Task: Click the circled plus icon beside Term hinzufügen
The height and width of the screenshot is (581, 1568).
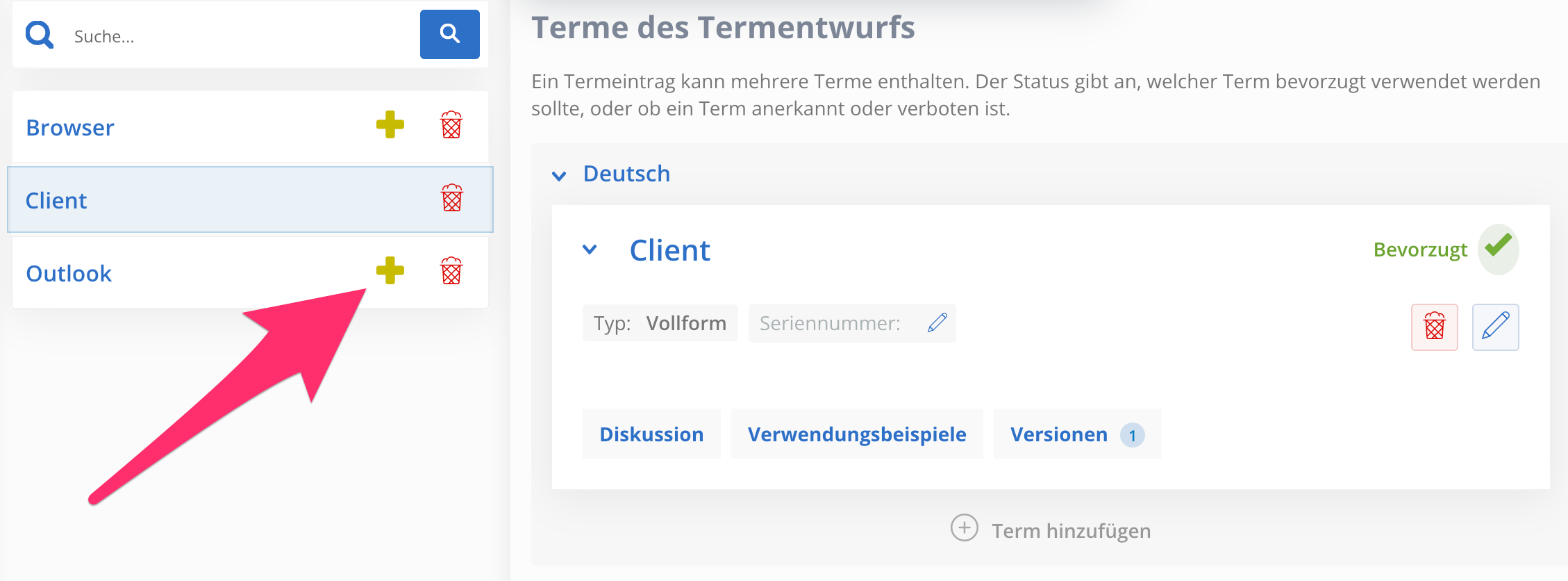Action: tap(965, 528)
